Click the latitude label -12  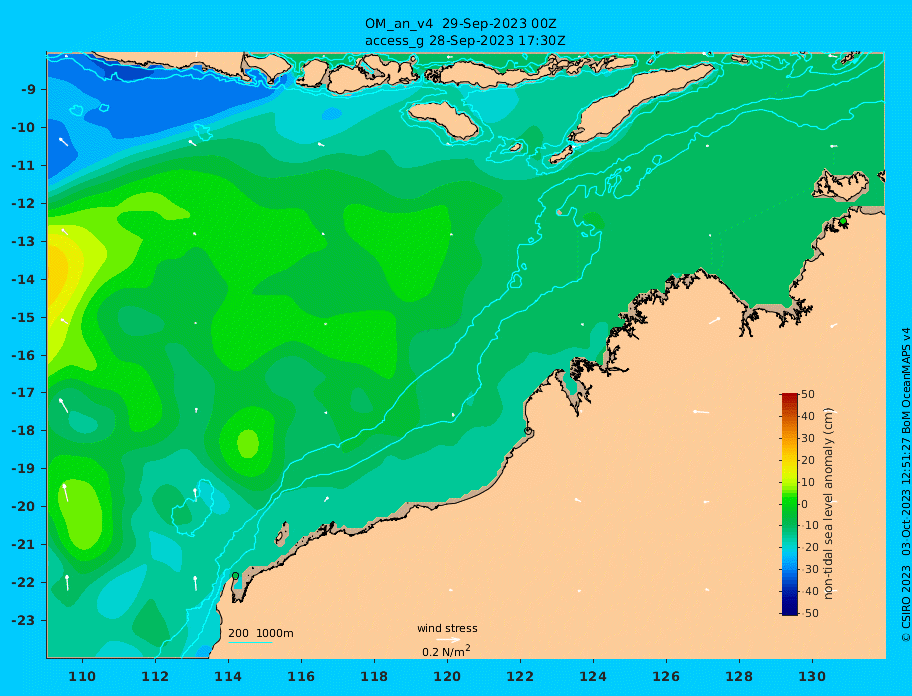[x=23, y=204]
